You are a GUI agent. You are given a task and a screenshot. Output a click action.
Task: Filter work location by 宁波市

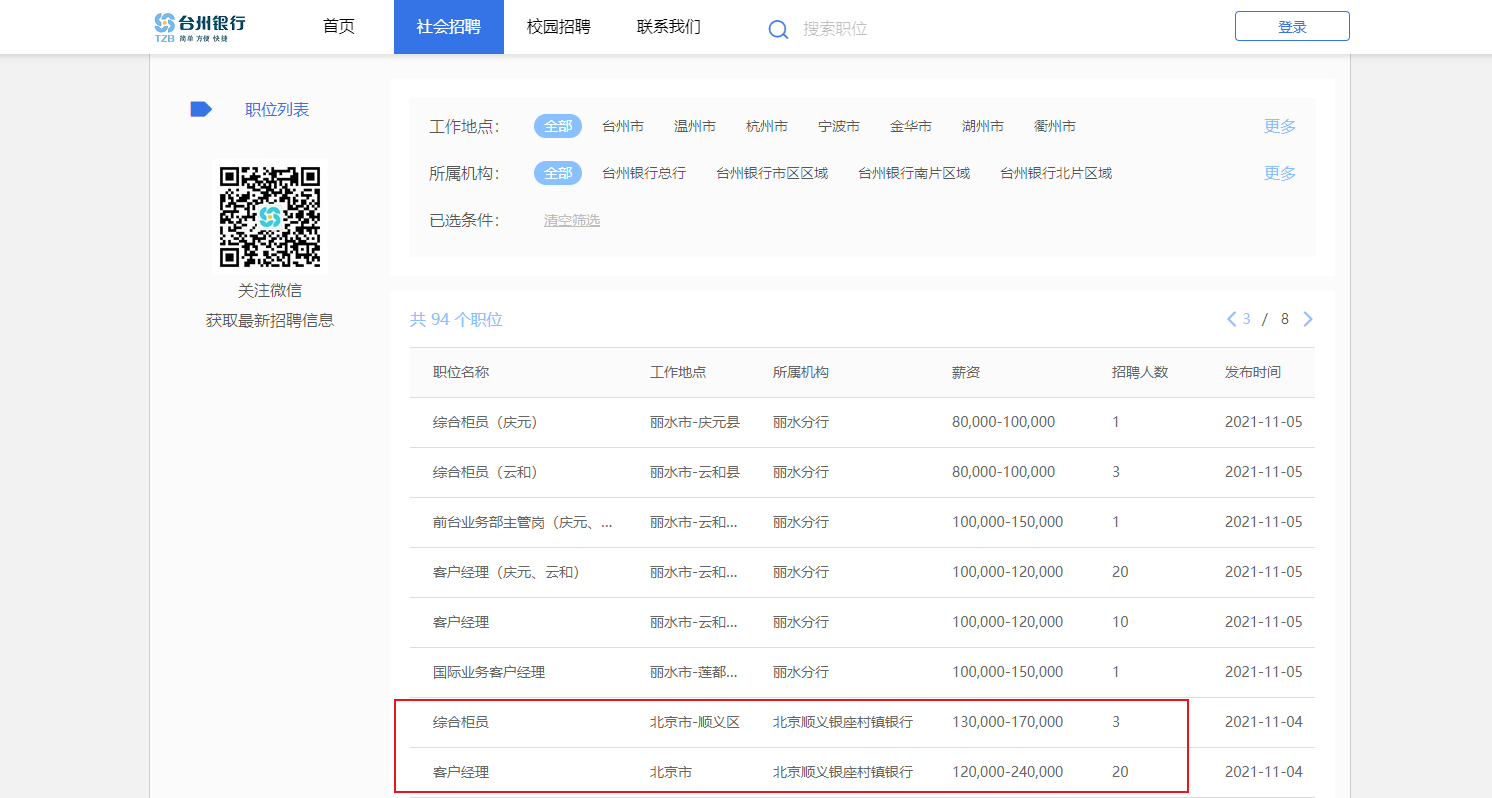839,126
